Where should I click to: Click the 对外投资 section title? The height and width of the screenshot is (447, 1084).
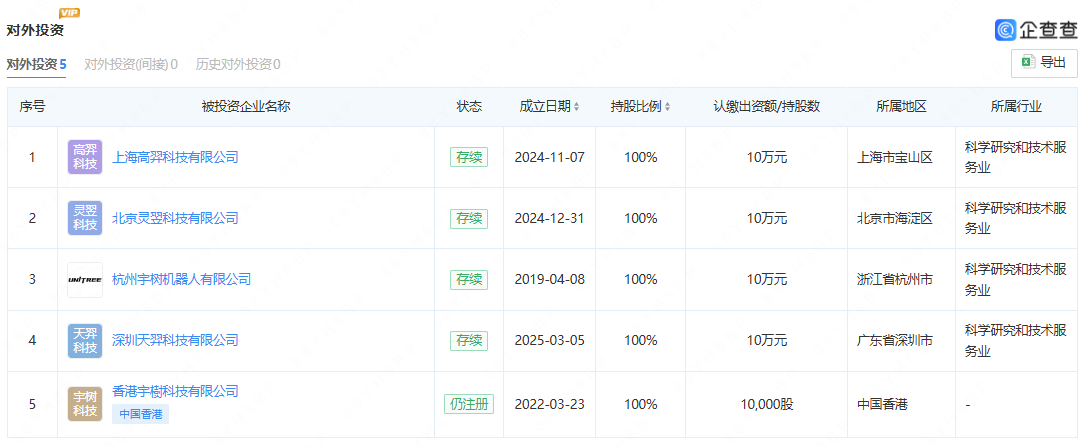[35, 30]
